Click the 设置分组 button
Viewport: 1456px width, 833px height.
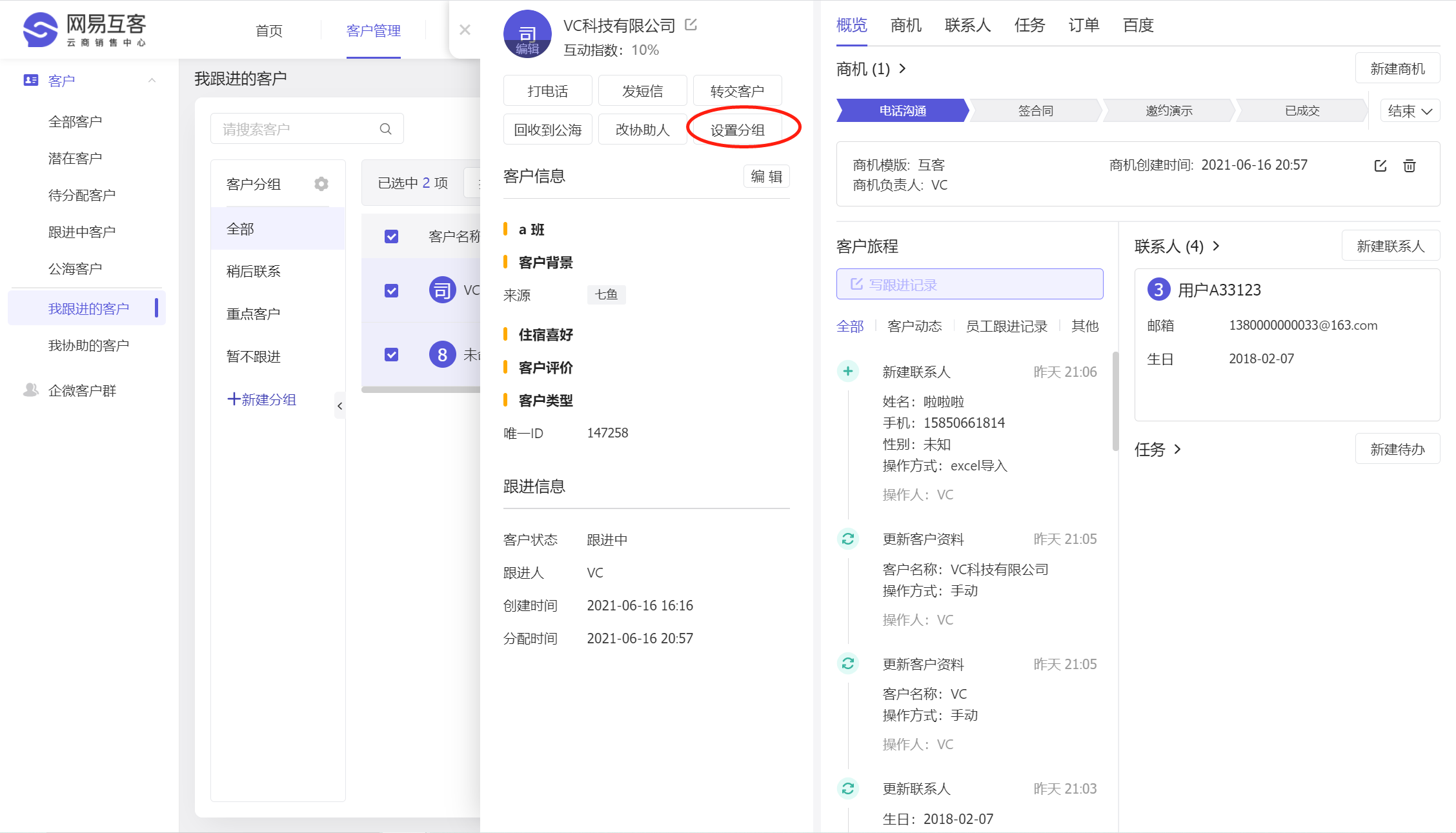[737, 130]
